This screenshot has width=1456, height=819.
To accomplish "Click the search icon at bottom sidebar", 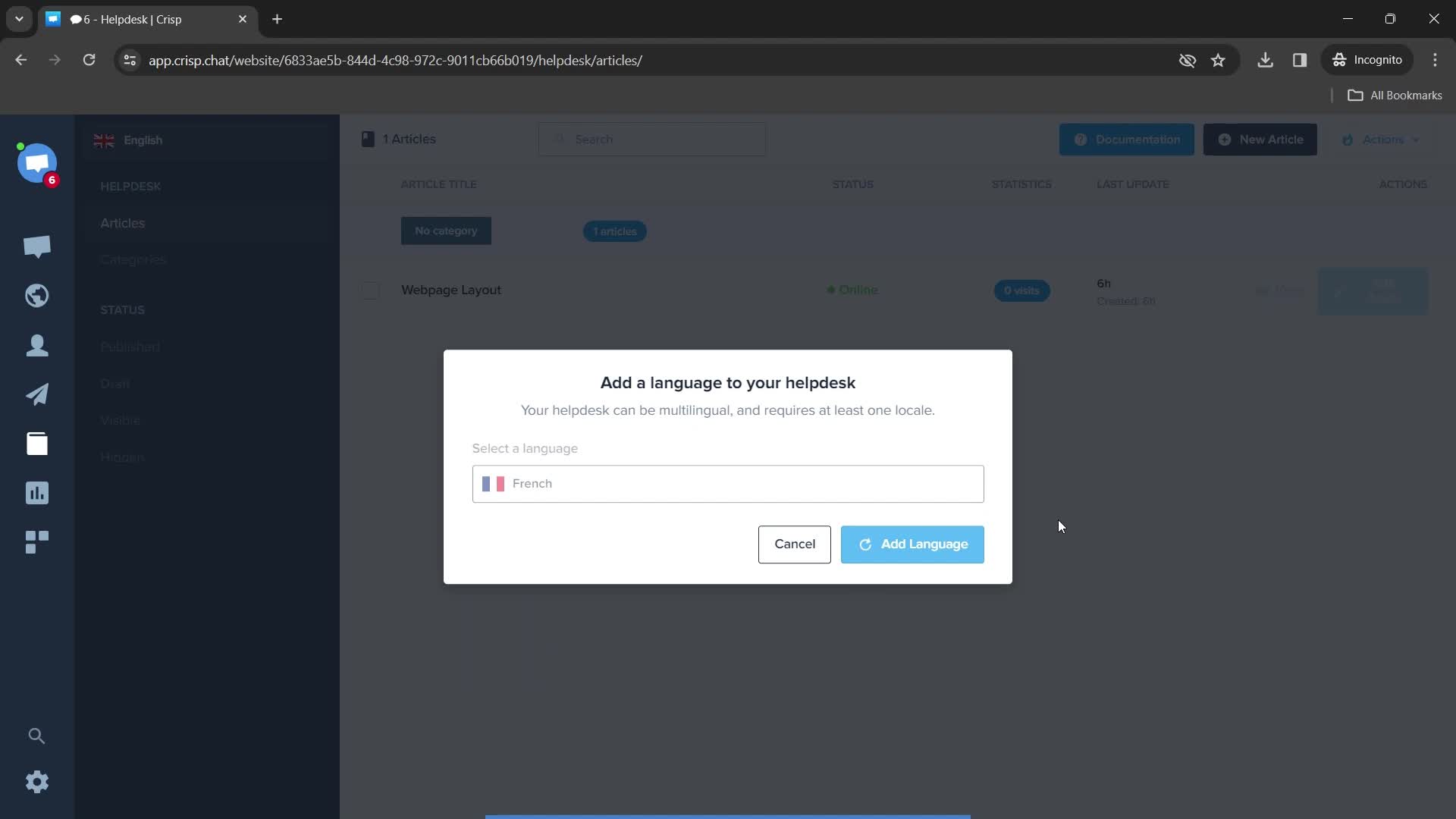I will (x=37, y=735).
